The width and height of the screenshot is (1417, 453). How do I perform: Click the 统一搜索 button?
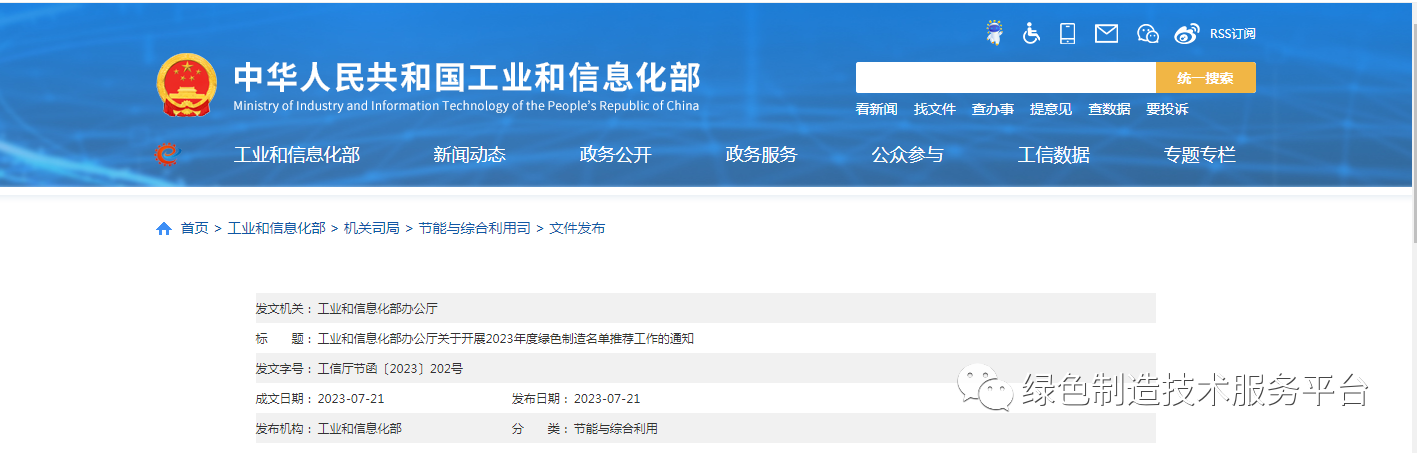1206,77
